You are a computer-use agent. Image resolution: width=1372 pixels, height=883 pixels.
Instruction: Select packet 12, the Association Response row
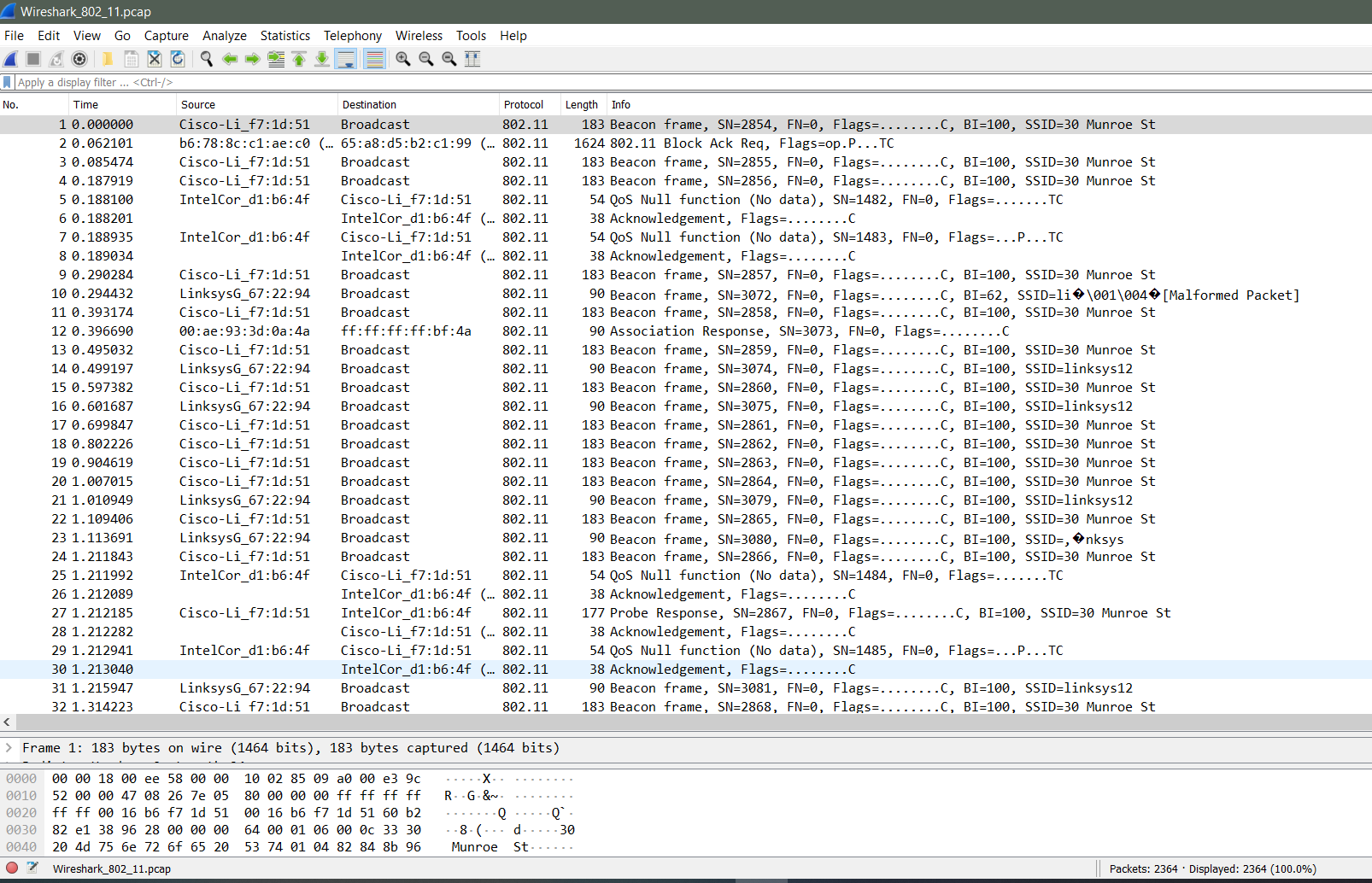pos(686,331)
